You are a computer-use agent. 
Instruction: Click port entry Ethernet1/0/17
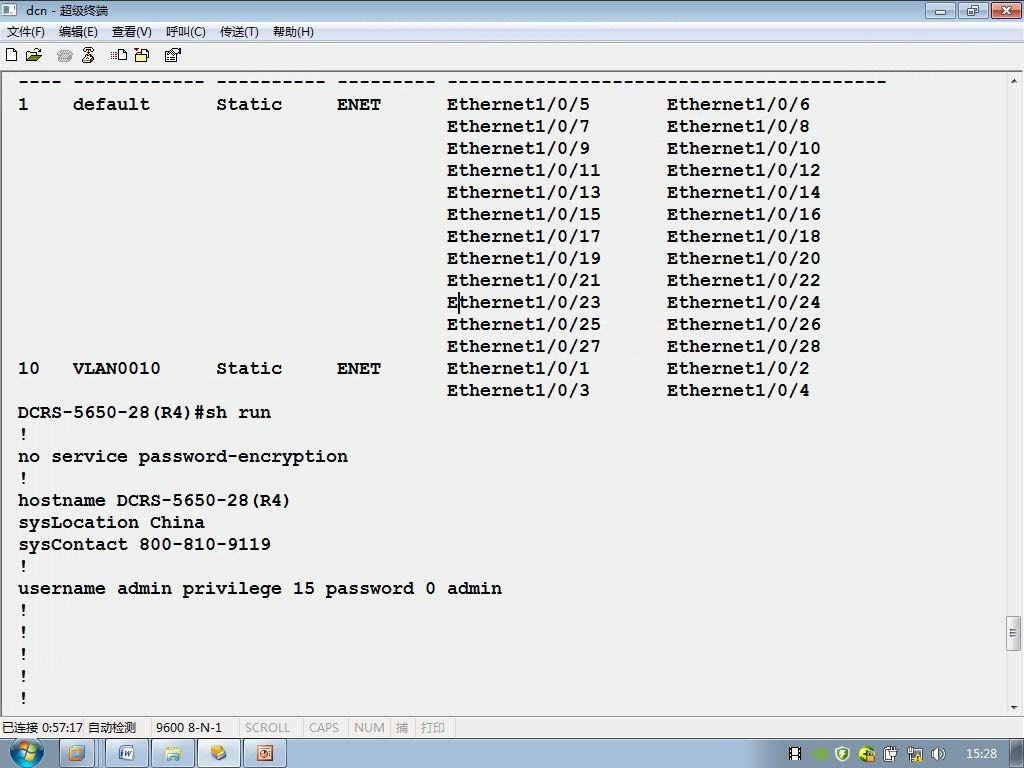523,236
